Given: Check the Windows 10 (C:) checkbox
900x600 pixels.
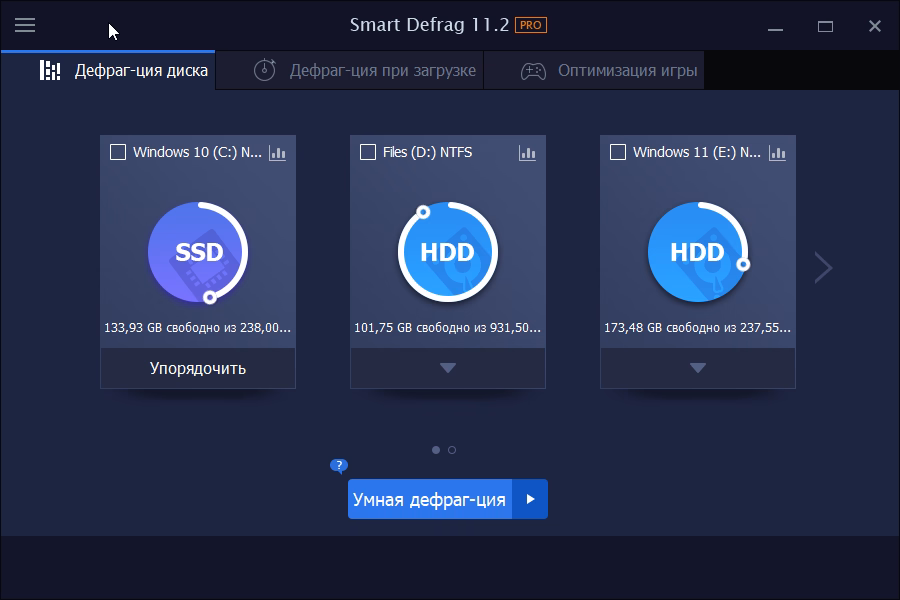Looking at the screenshot, I should click(x=118, y=152).
